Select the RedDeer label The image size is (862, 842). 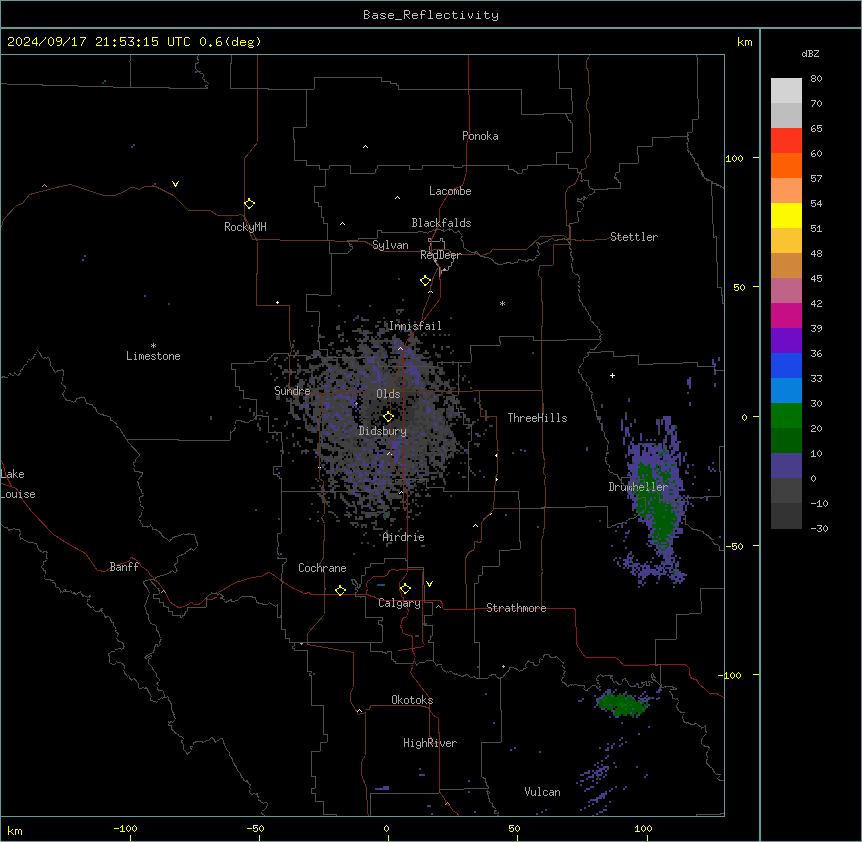tap(440, 255)
